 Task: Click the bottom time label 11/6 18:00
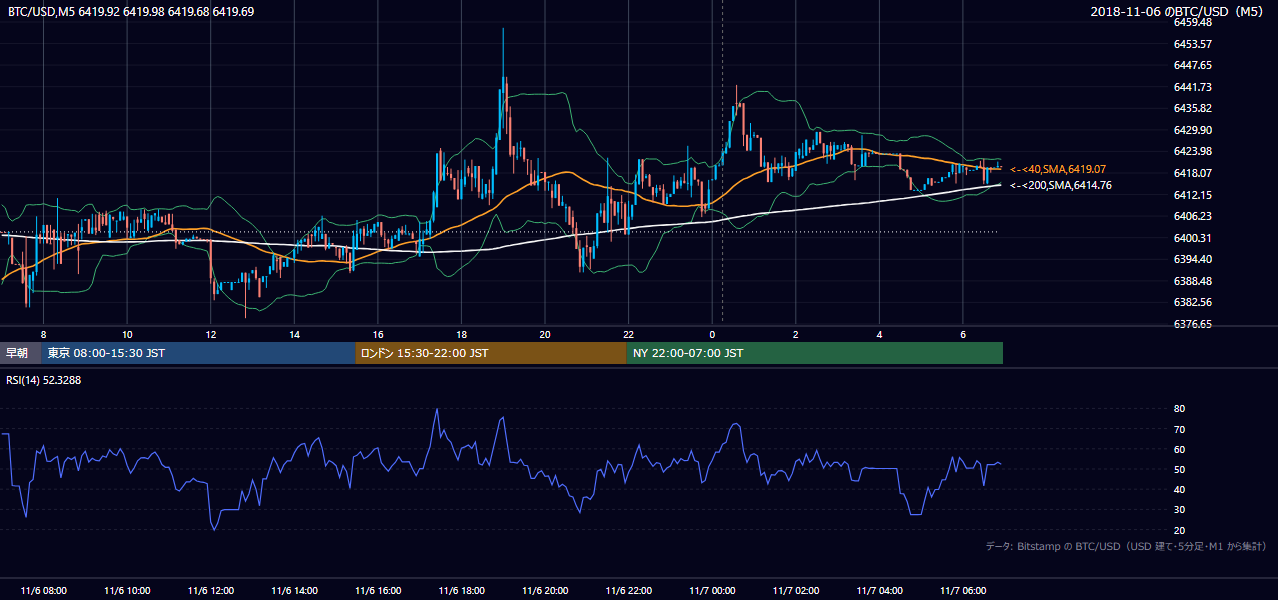point(461,591)
